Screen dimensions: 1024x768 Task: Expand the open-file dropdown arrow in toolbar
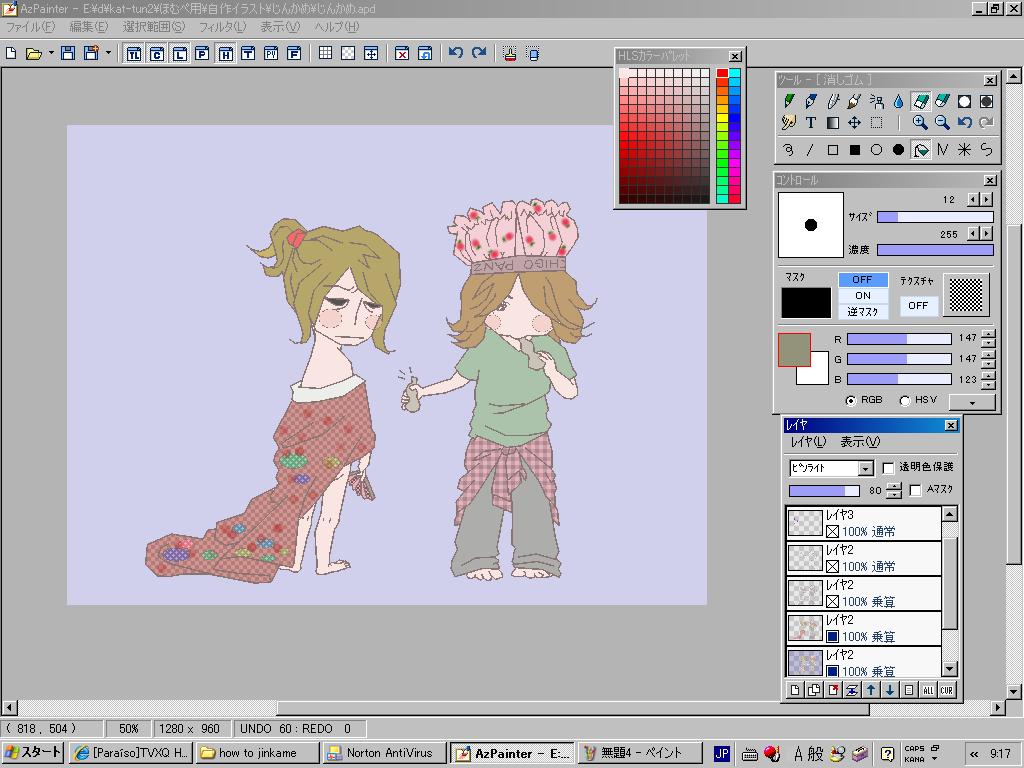click(x=51, y=53)
